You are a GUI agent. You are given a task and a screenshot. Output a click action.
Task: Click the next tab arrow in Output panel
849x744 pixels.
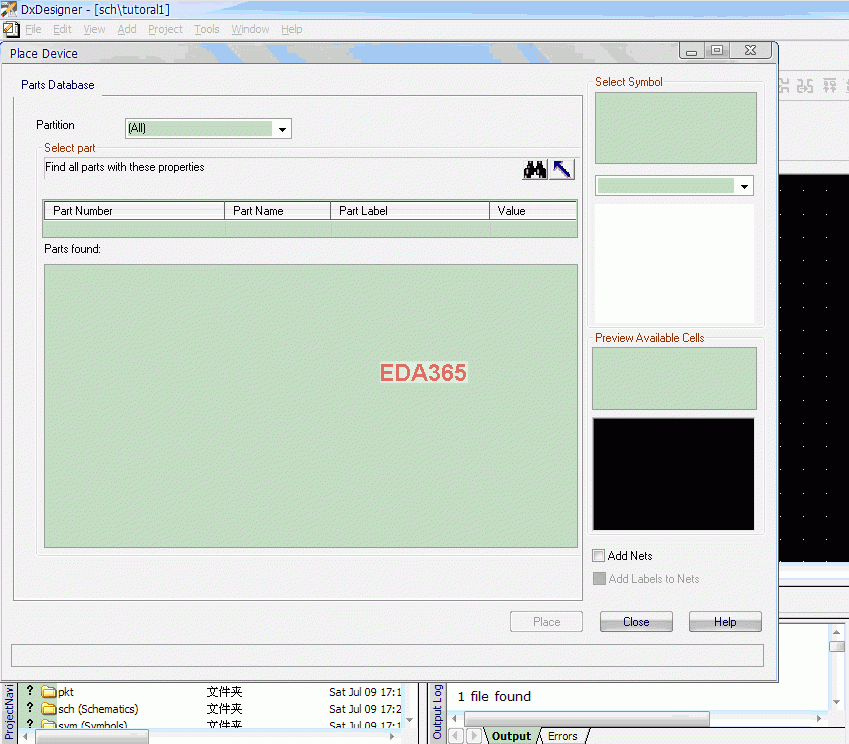(474, 736)
